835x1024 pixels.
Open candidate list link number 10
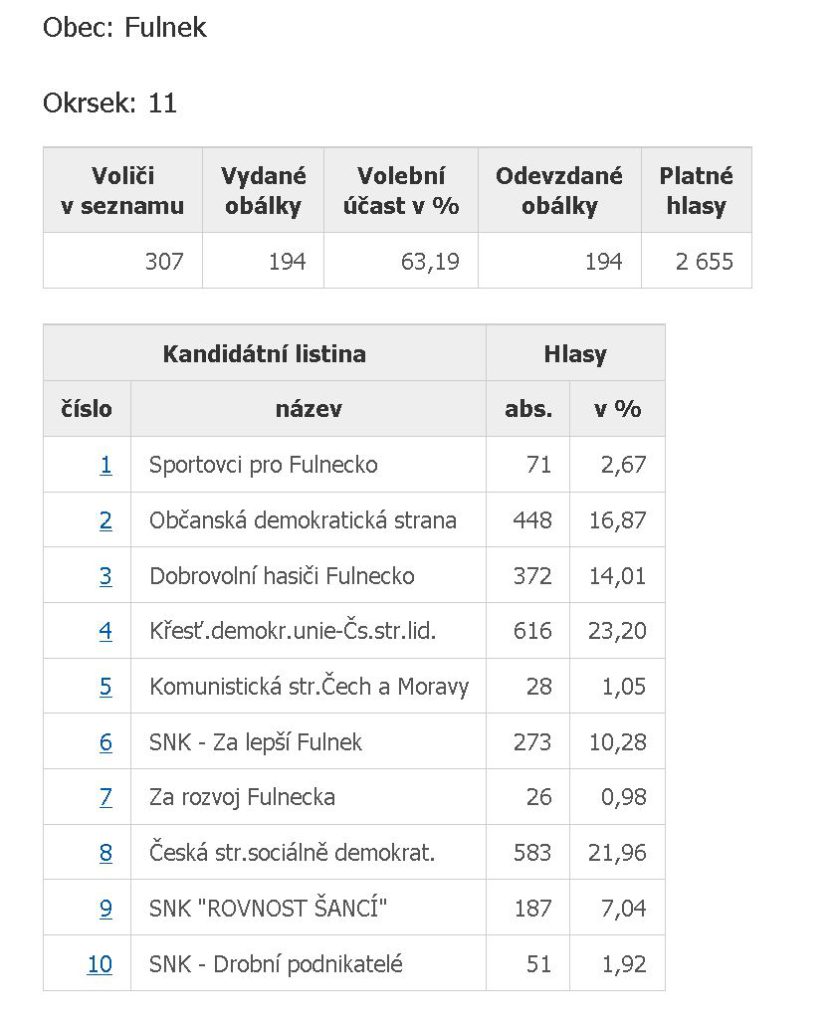pyautogui.click(x=99, y=963)
